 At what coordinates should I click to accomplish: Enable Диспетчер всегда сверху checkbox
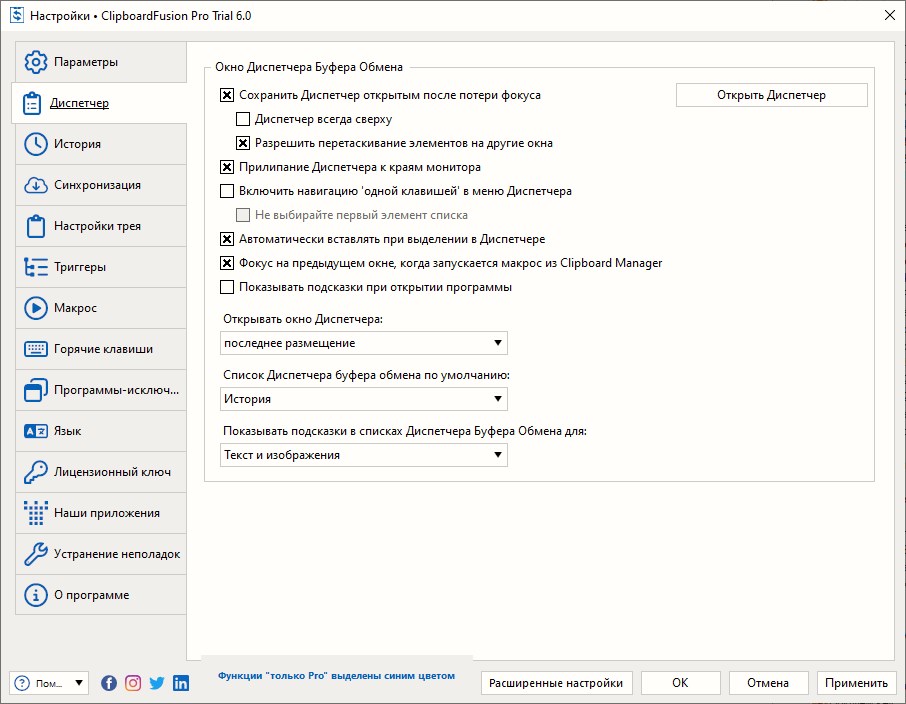pyautogui.click(x=243, y=119)
